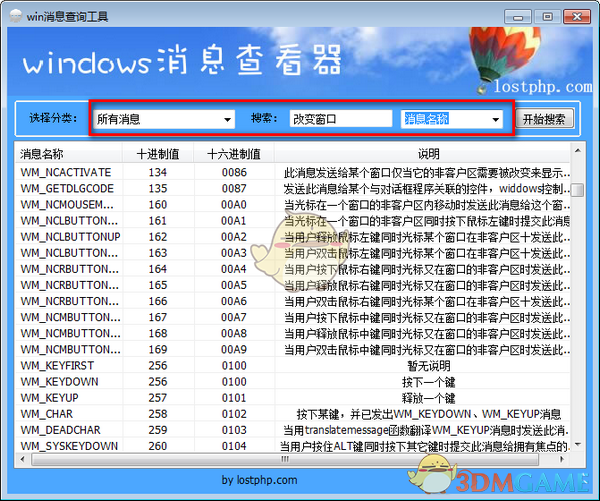The width and height of the screenshot is (600, 501).
Task: Click the 按下一个键 description cell
Action: (429, 382)
